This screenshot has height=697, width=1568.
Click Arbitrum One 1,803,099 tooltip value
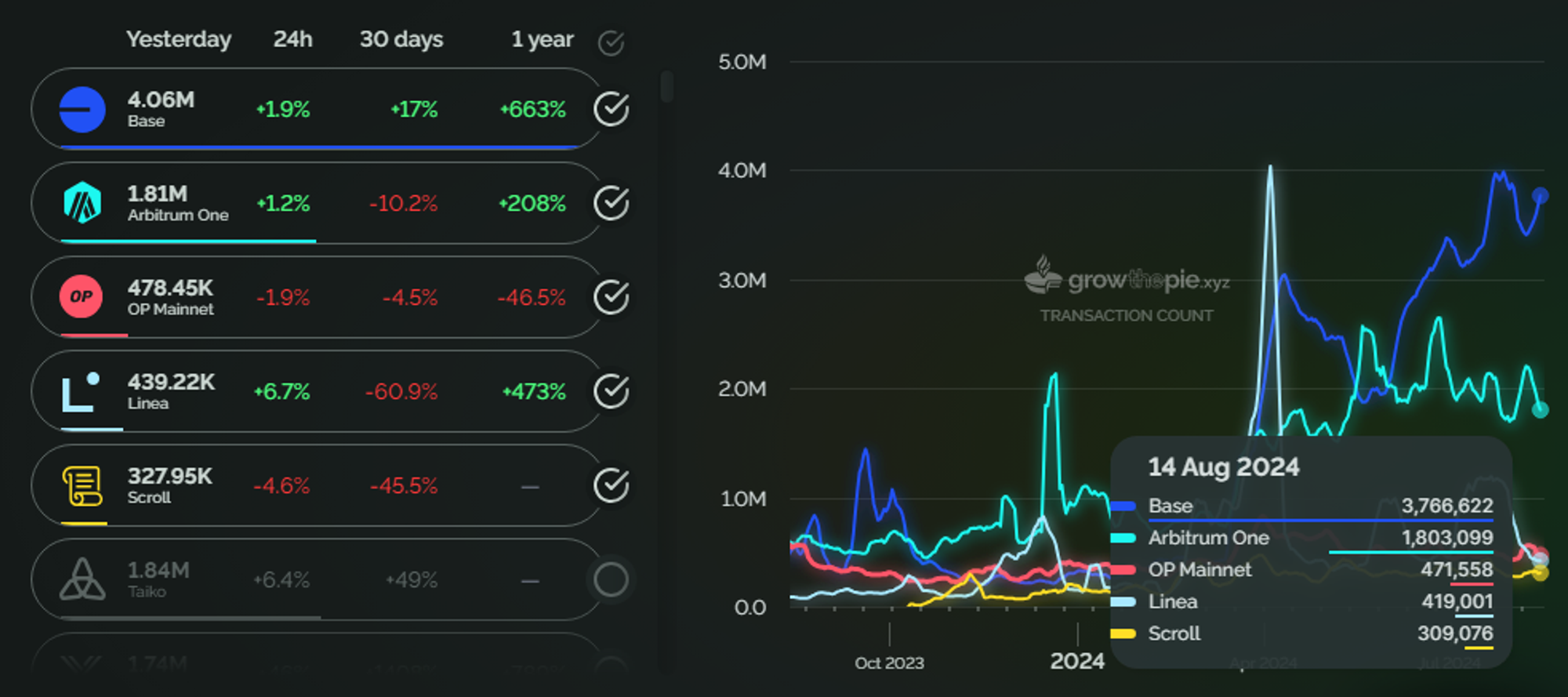tap(1447, 538)
